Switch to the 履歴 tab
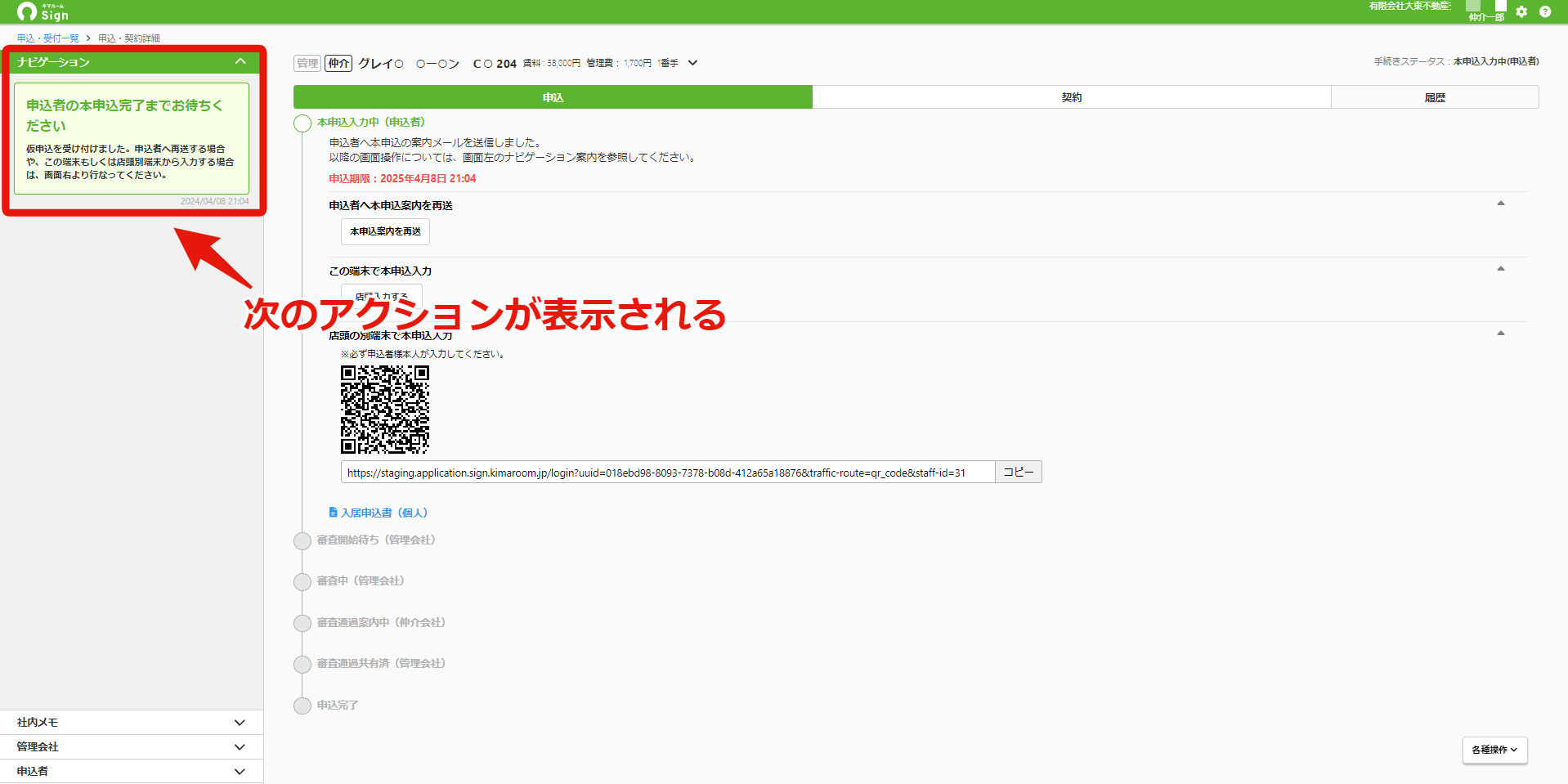The height and width of the screenshot is (784, 1568). coord(1435,97)
